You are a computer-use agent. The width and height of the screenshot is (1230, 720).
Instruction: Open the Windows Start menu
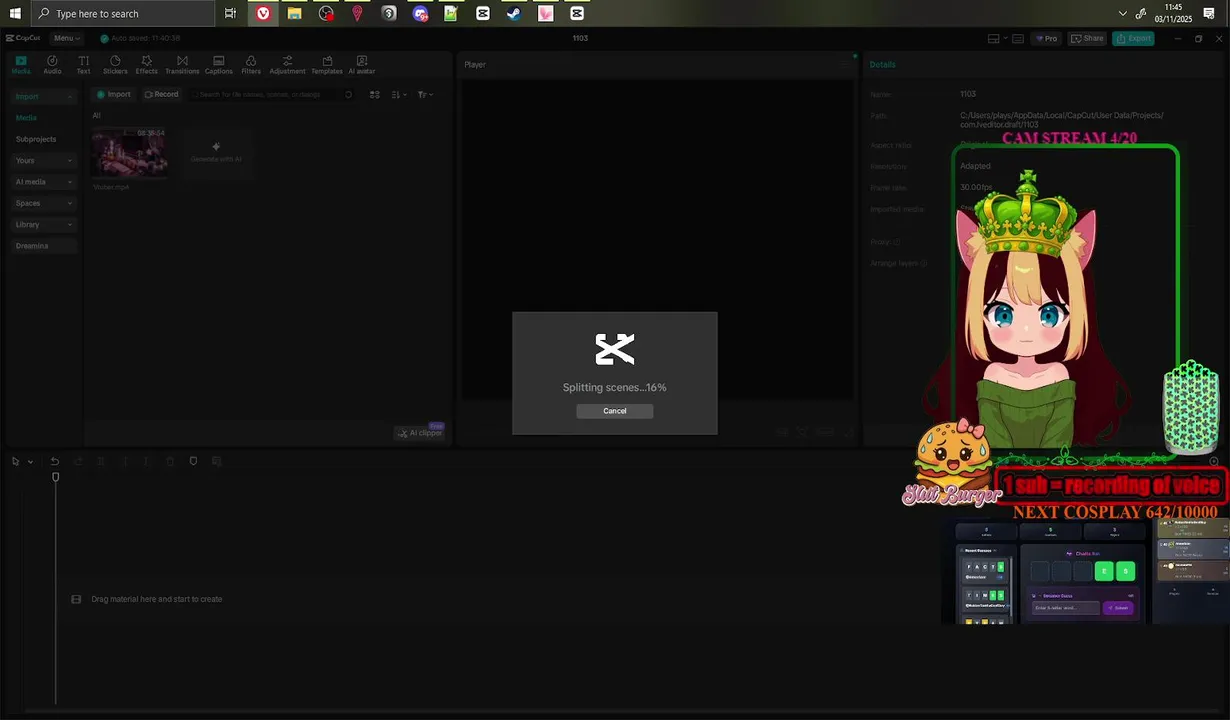pyautogui.click(x=15, y=13)
